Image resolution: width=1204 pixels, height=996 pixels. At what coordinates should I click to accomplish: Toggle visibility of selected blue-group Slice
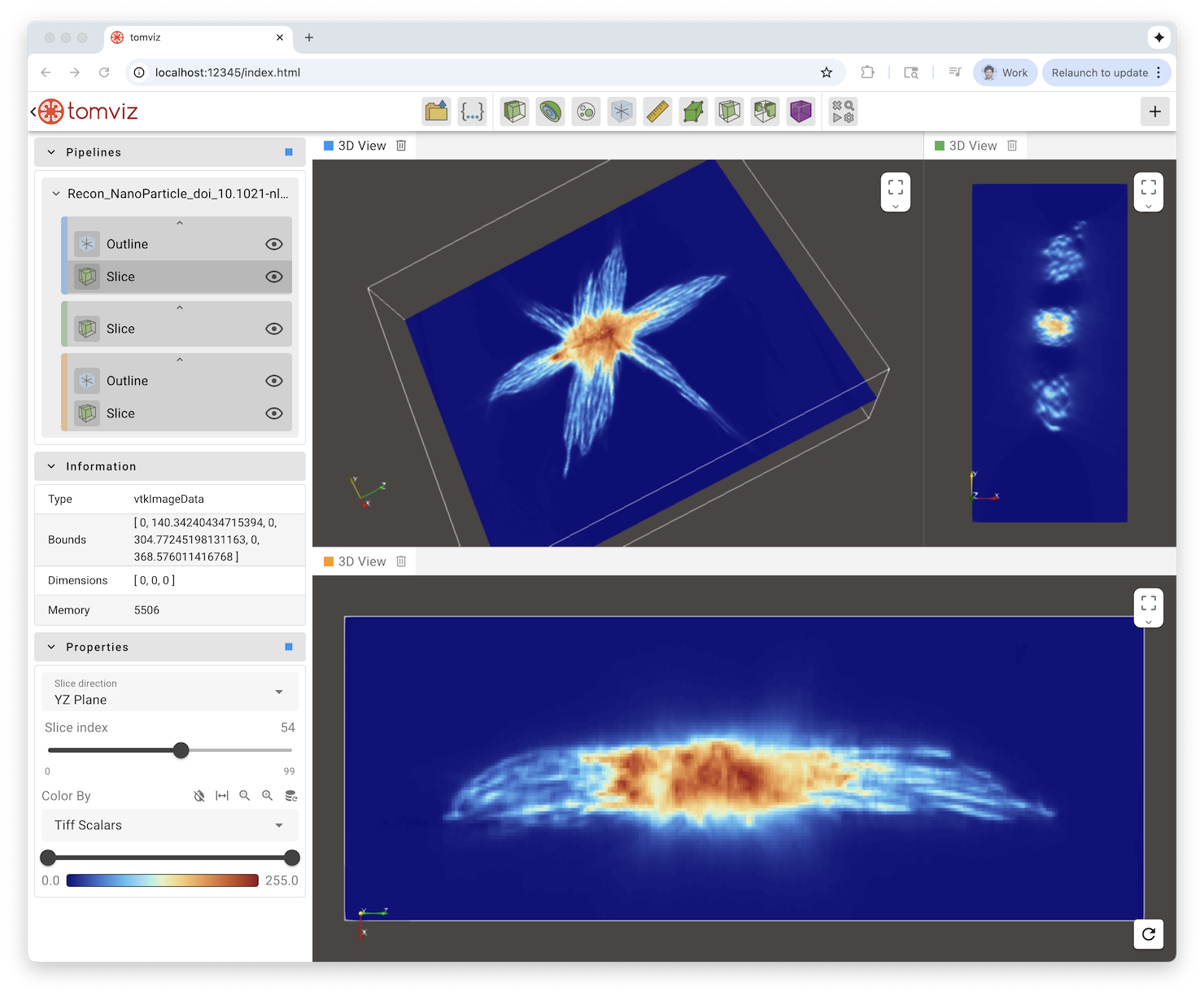[274, 277]
